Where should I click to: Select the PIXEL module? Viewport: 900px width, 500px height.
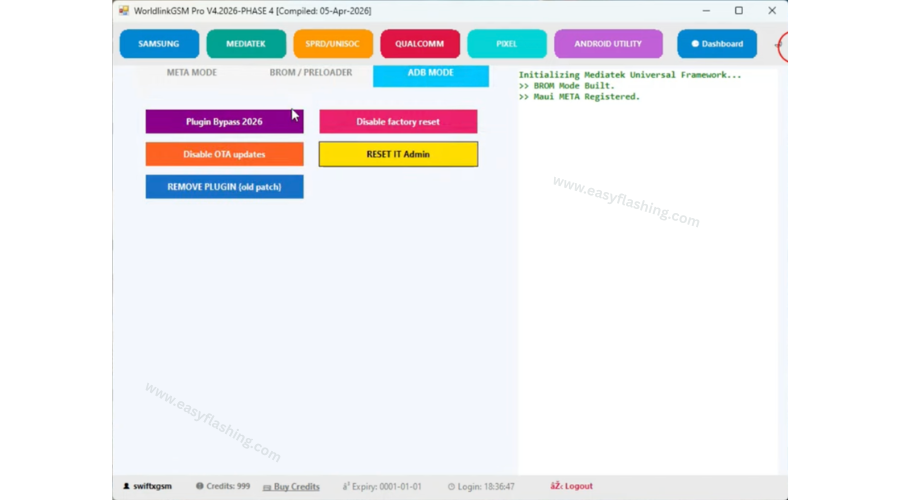click(507, 44)
